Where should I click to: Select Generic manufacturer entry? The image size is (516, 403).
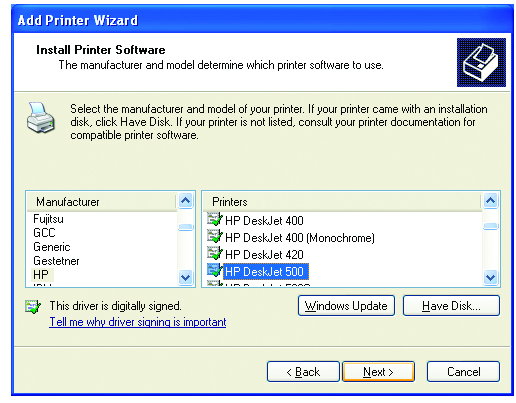coord(52,247)
